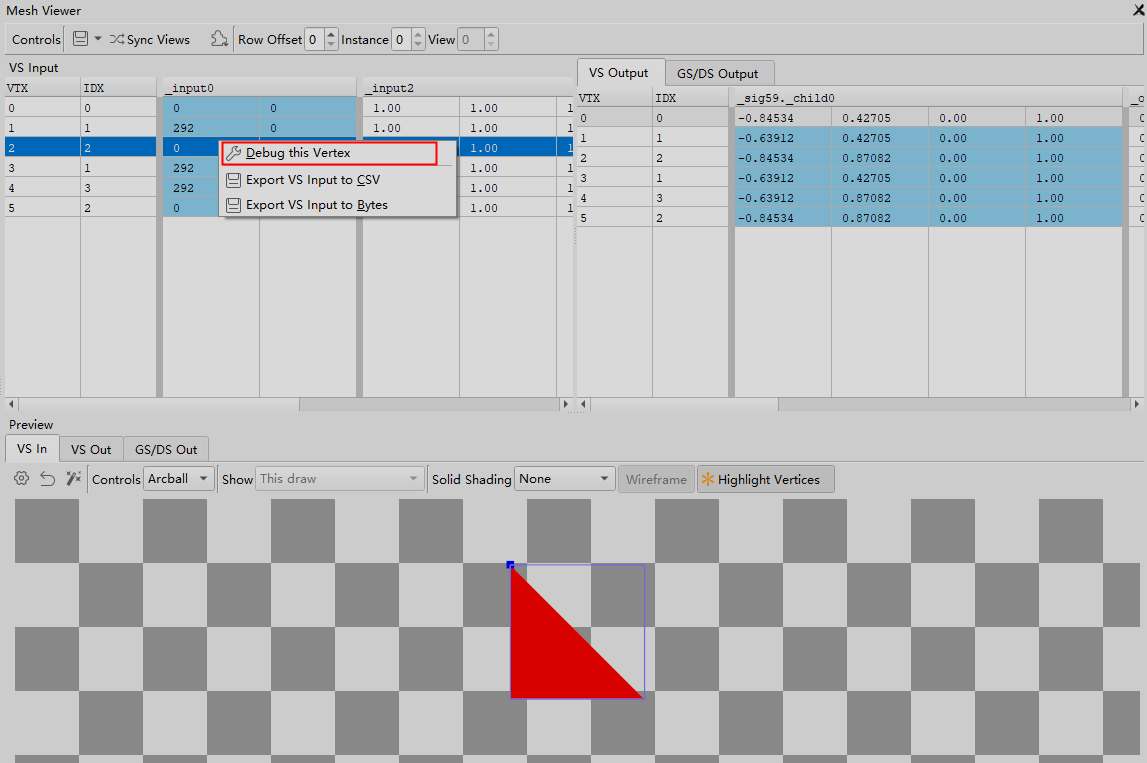Viewport: 1147px width, 763px height.
Task: Click the wrench icon next to Debug this Vertex
Action: tap(235, 154)
